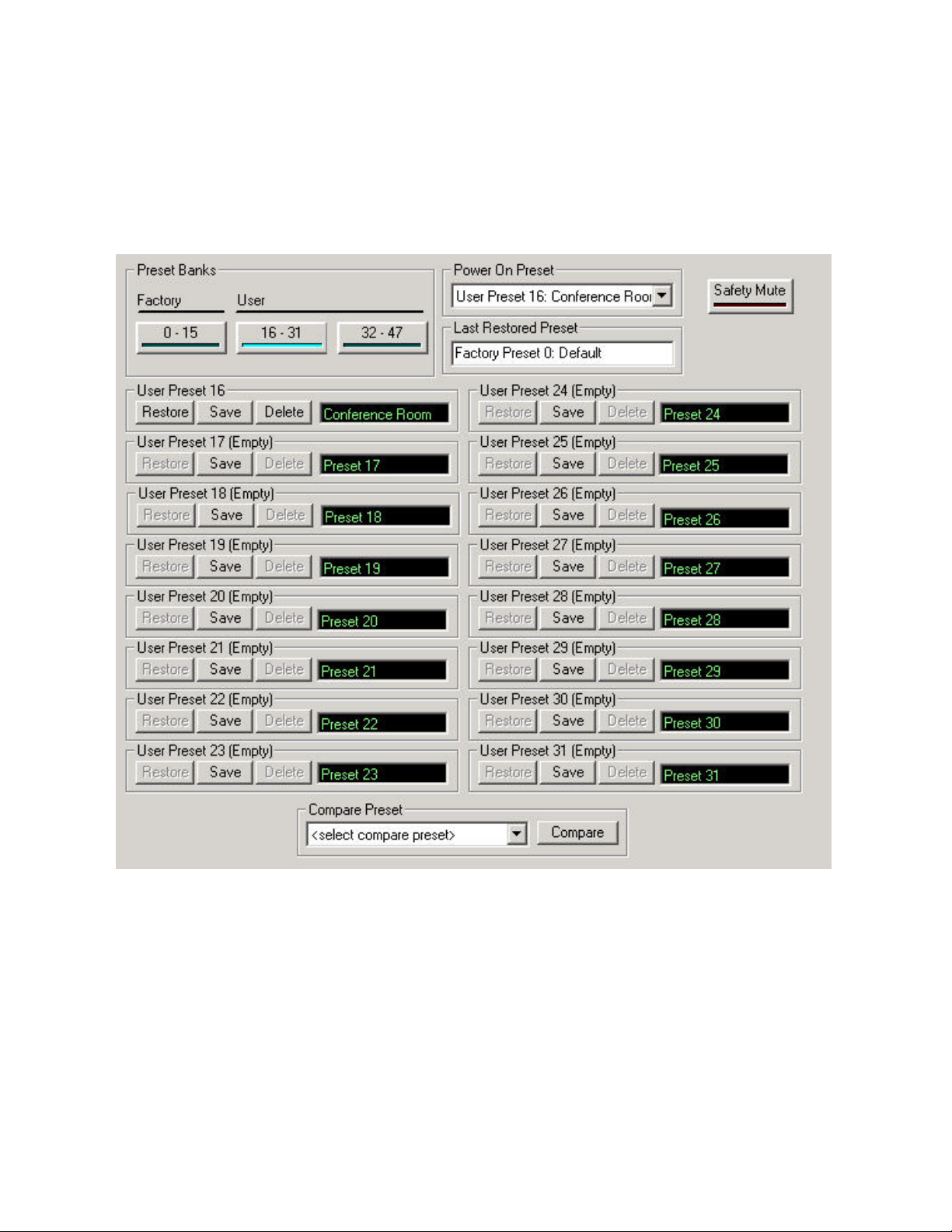Click the Preset 28 name field
The height and width of the screenshot is (1232, 952).
[x=725, y=619]
